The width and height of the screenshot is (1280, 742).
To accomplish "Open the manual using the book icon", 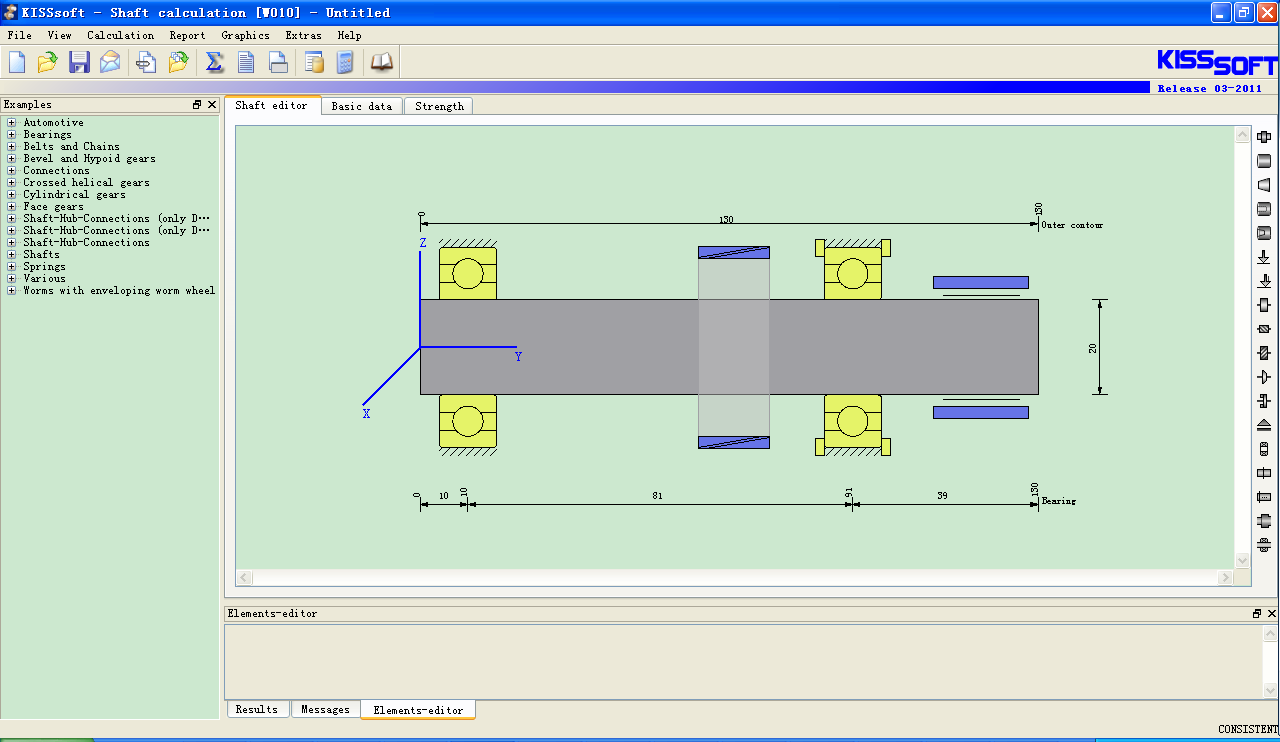I will click(382, 62).
